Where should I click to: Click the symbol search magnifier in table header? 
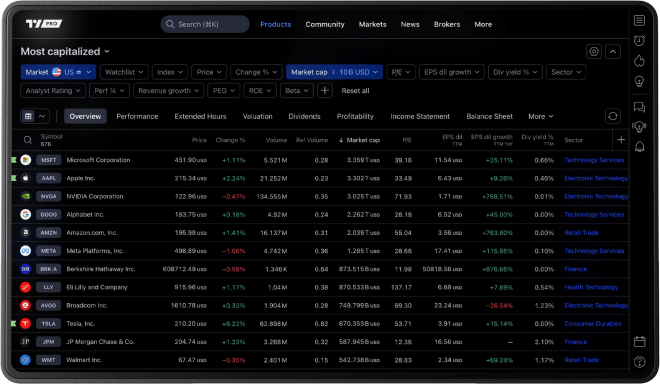click(x=27, y=140)
